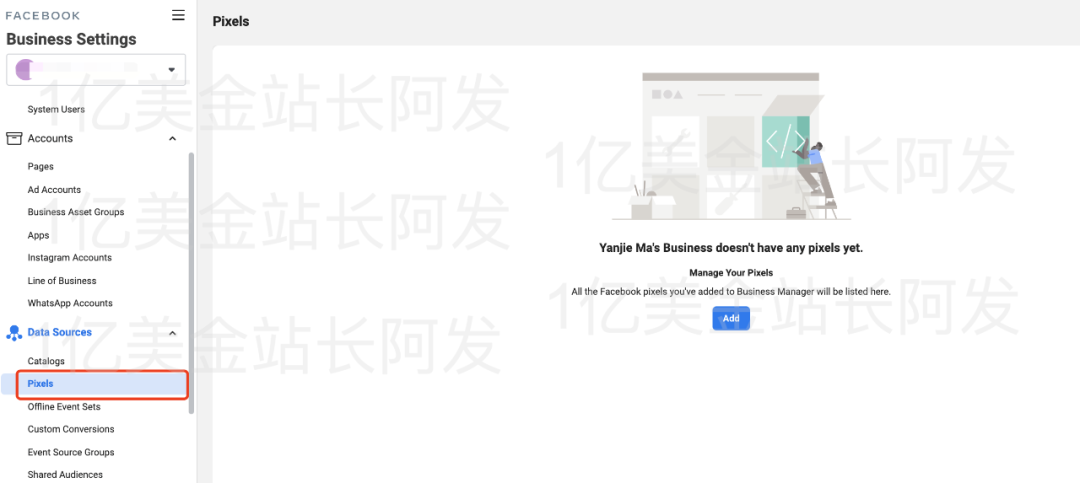The image size is (1080, 483).
Task: Select Business Asset Groups
Action: (x=76, y=212)
